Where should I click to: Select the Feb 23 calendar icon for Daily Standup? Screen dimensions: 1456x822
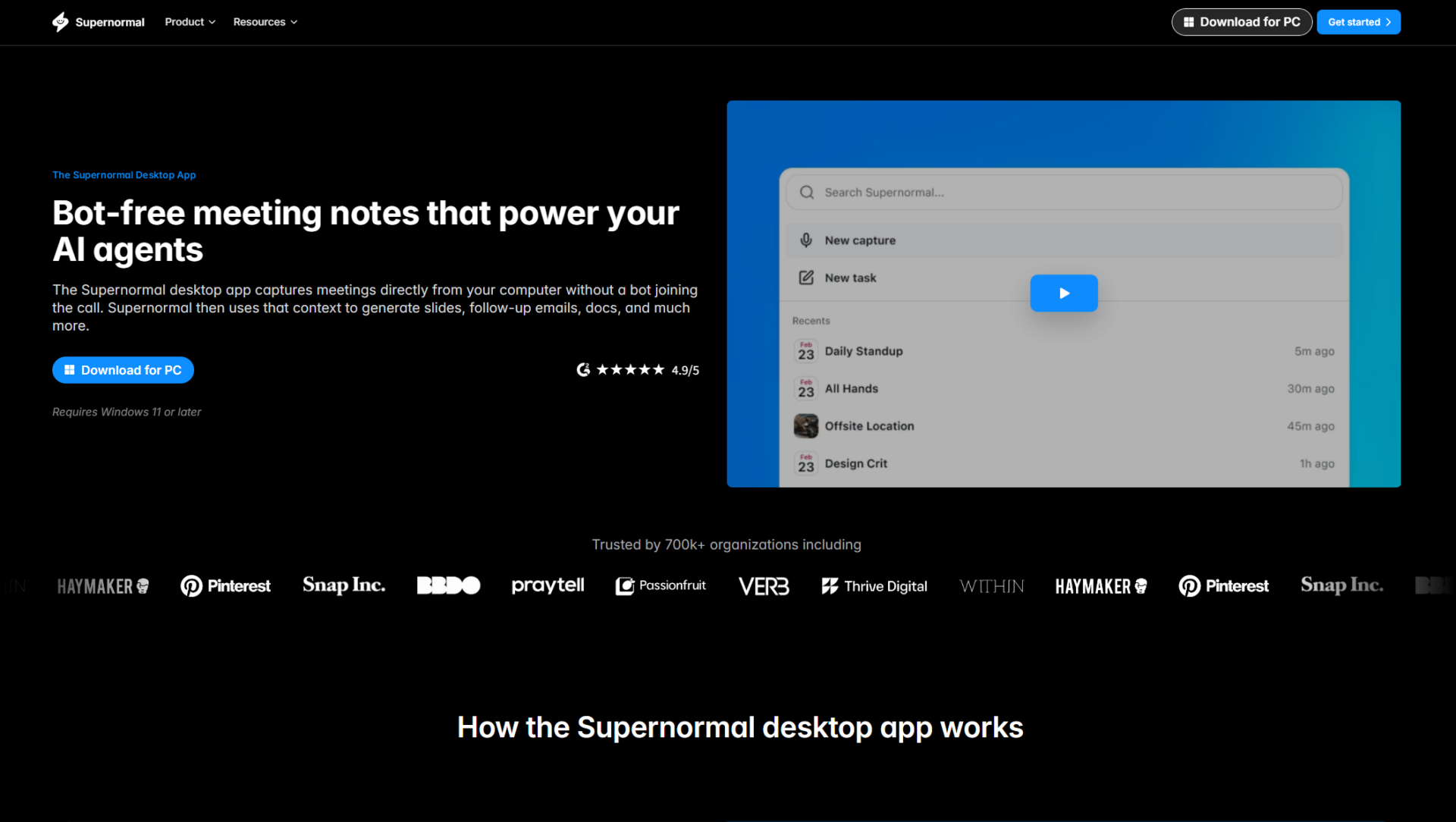pyautogui.click(x=805, y=351)
